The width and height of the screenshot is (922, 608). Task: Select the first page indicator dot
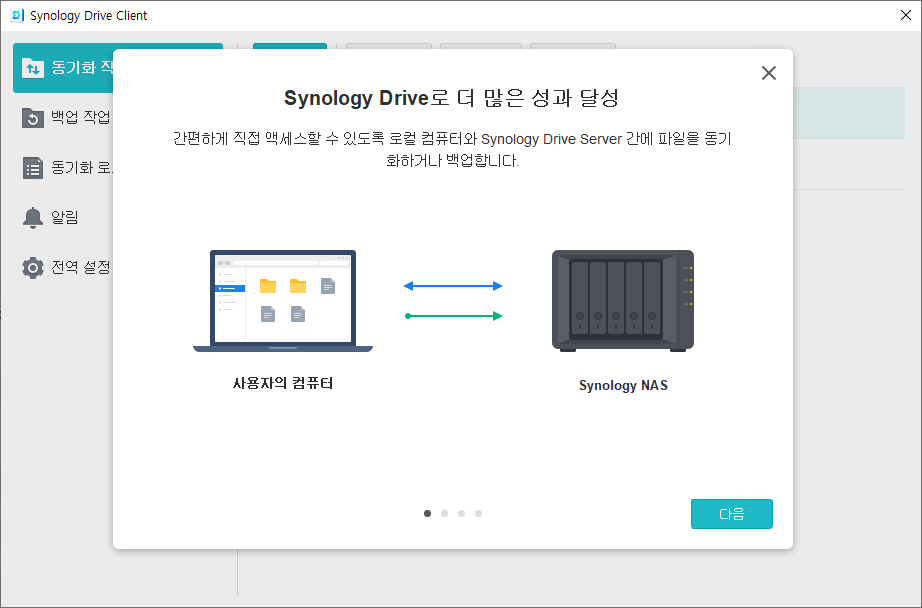[427, 513]
